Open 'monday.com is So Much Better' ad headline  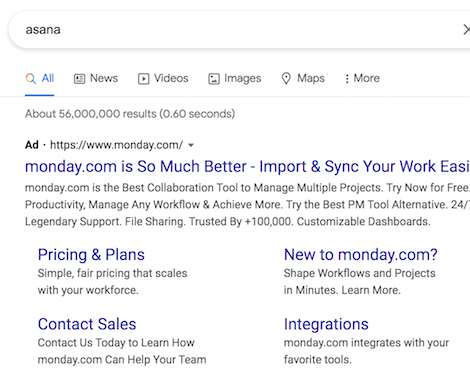point(247,166)
